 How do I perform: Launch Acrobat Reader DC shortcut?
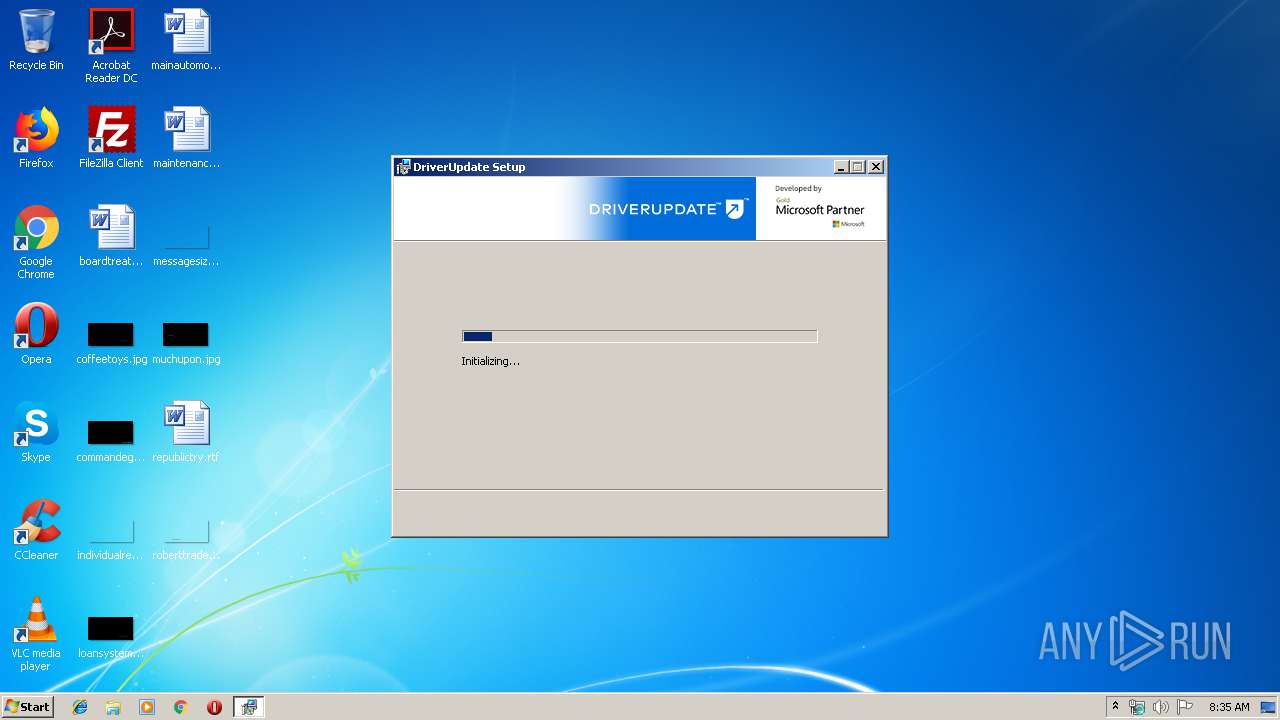(x=111, y=46)
